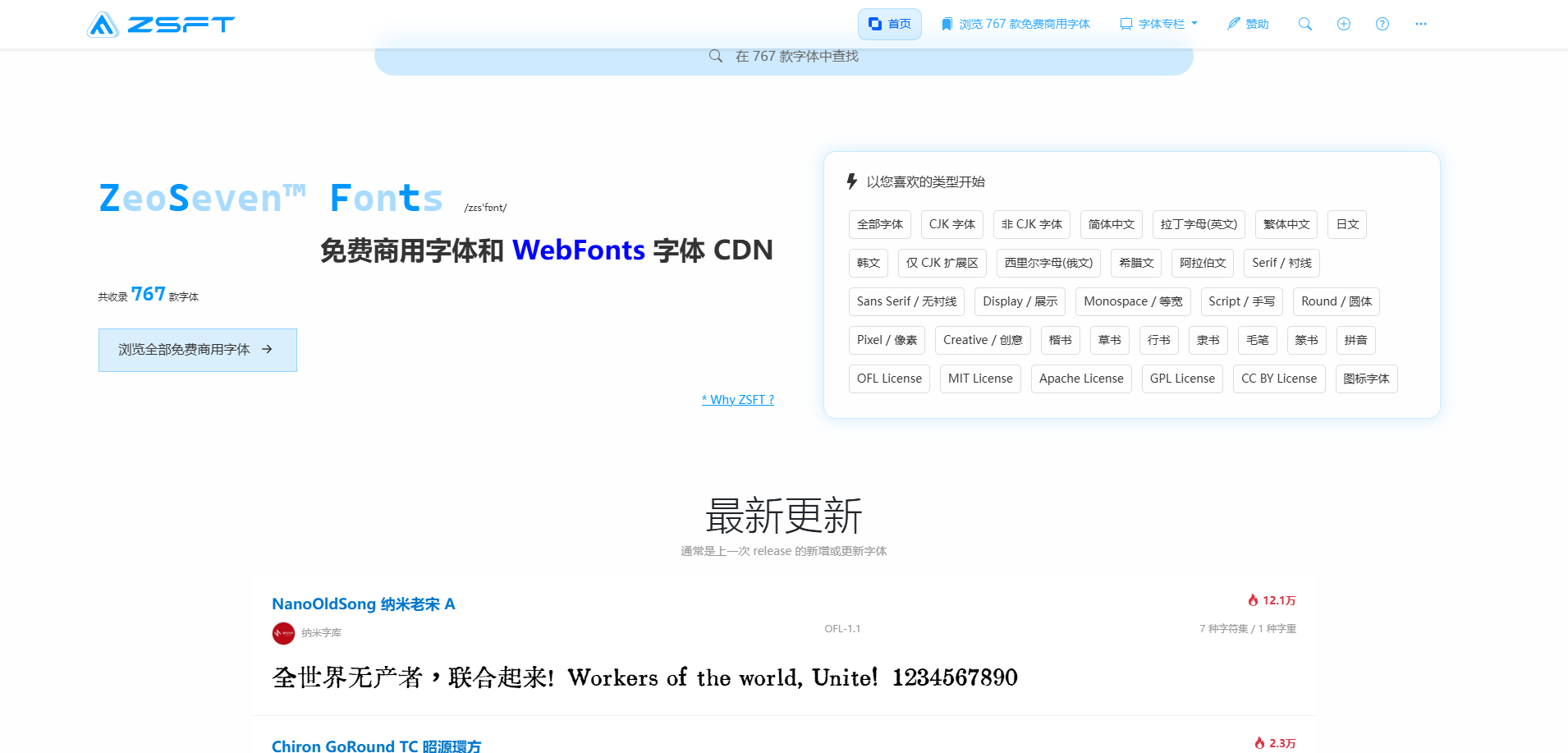1568x753 pixels.
Task: Click the 浏览全部免费商用字体 button
Action: click(x=197, y=350)
